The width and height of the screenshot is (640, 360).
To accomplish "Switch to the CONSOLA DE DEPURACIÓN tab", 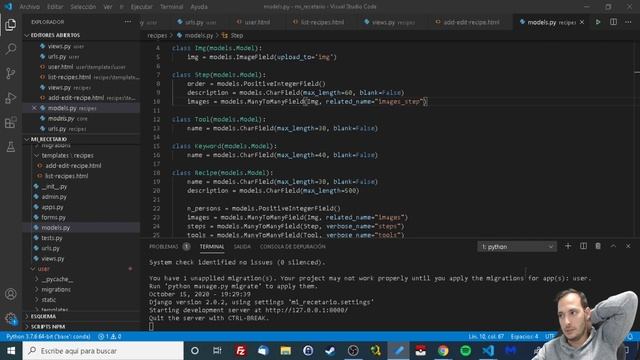I will [293, 247].
